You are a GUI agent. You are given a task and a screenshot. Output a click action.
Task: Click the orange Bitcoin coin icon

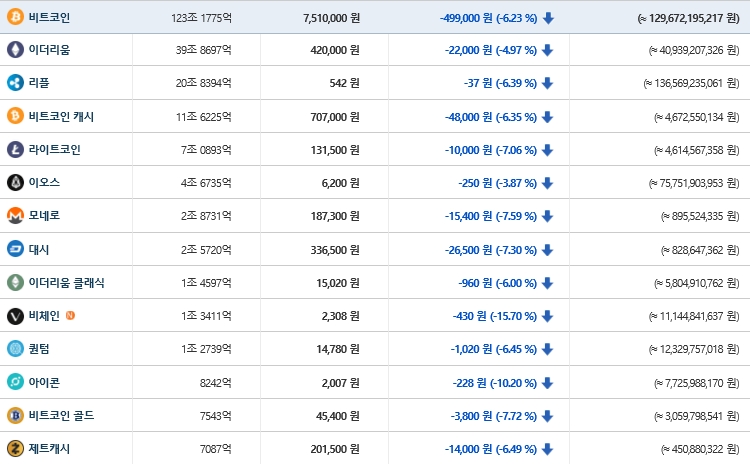click(x=15, y=17)
